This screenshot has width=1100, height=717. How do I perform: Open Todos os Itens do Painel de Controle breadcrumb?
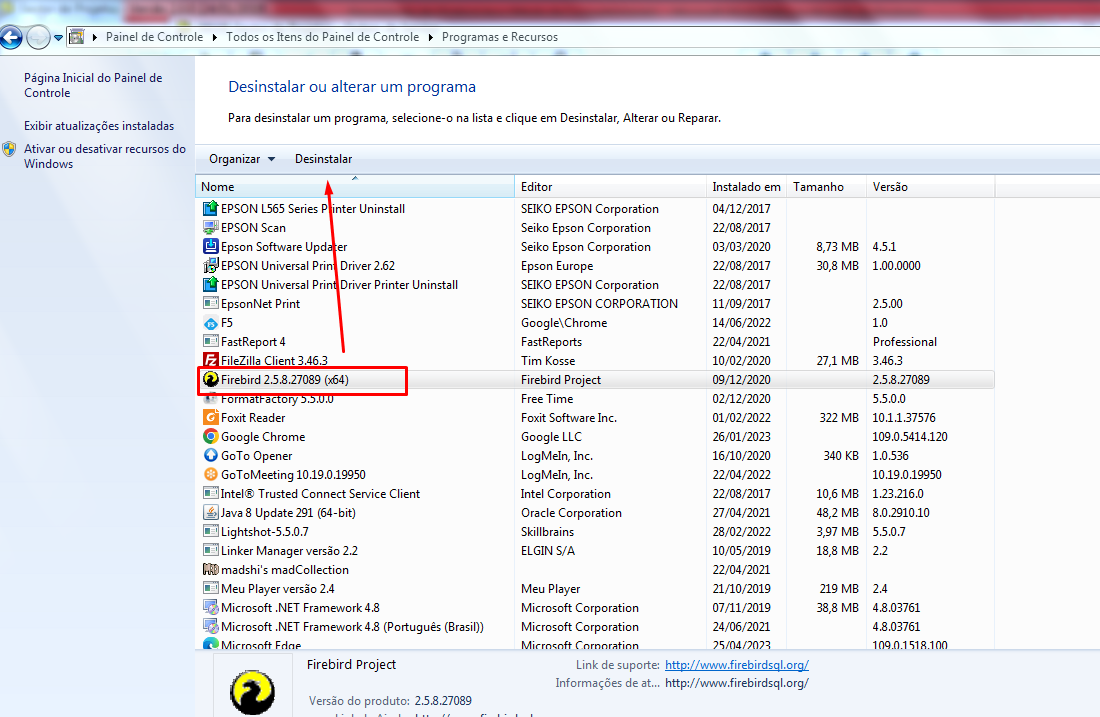point(322,37)
